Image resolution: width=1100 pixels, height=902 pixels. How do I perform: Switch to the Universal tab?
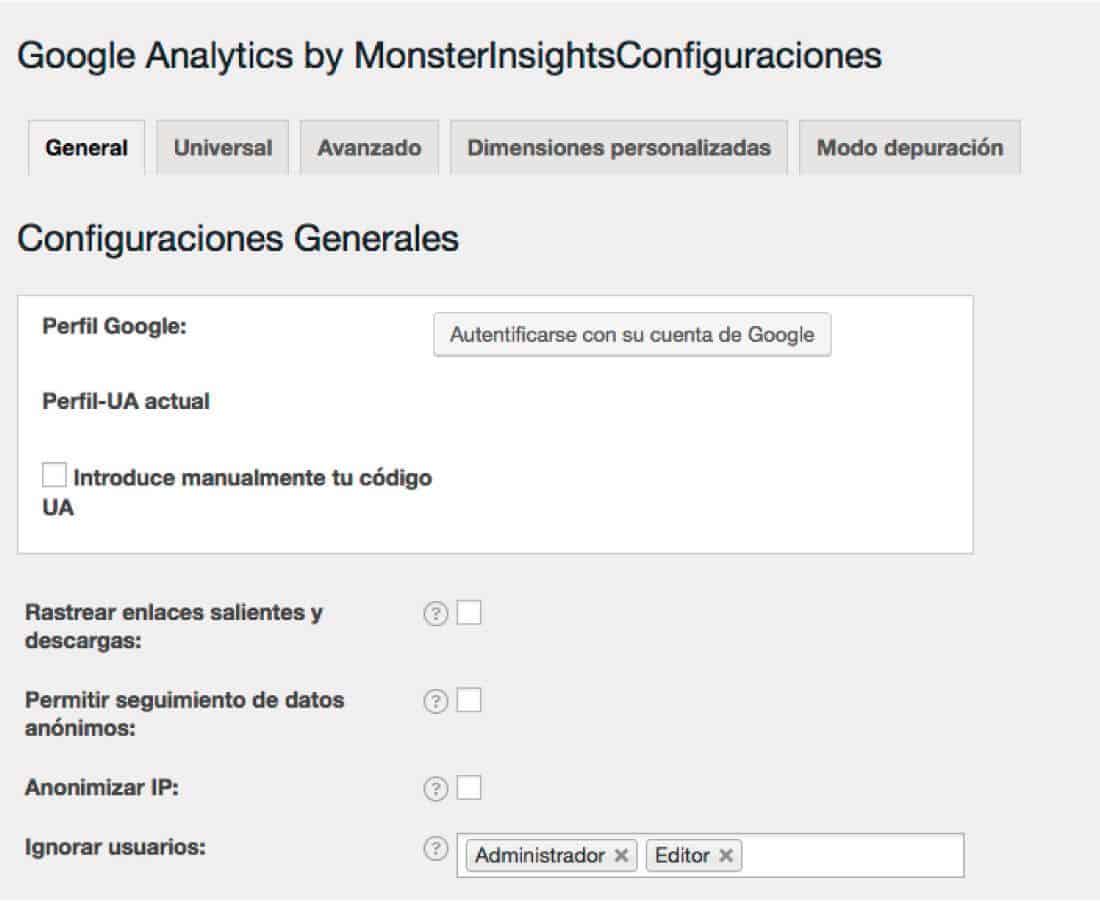point(223,148)
